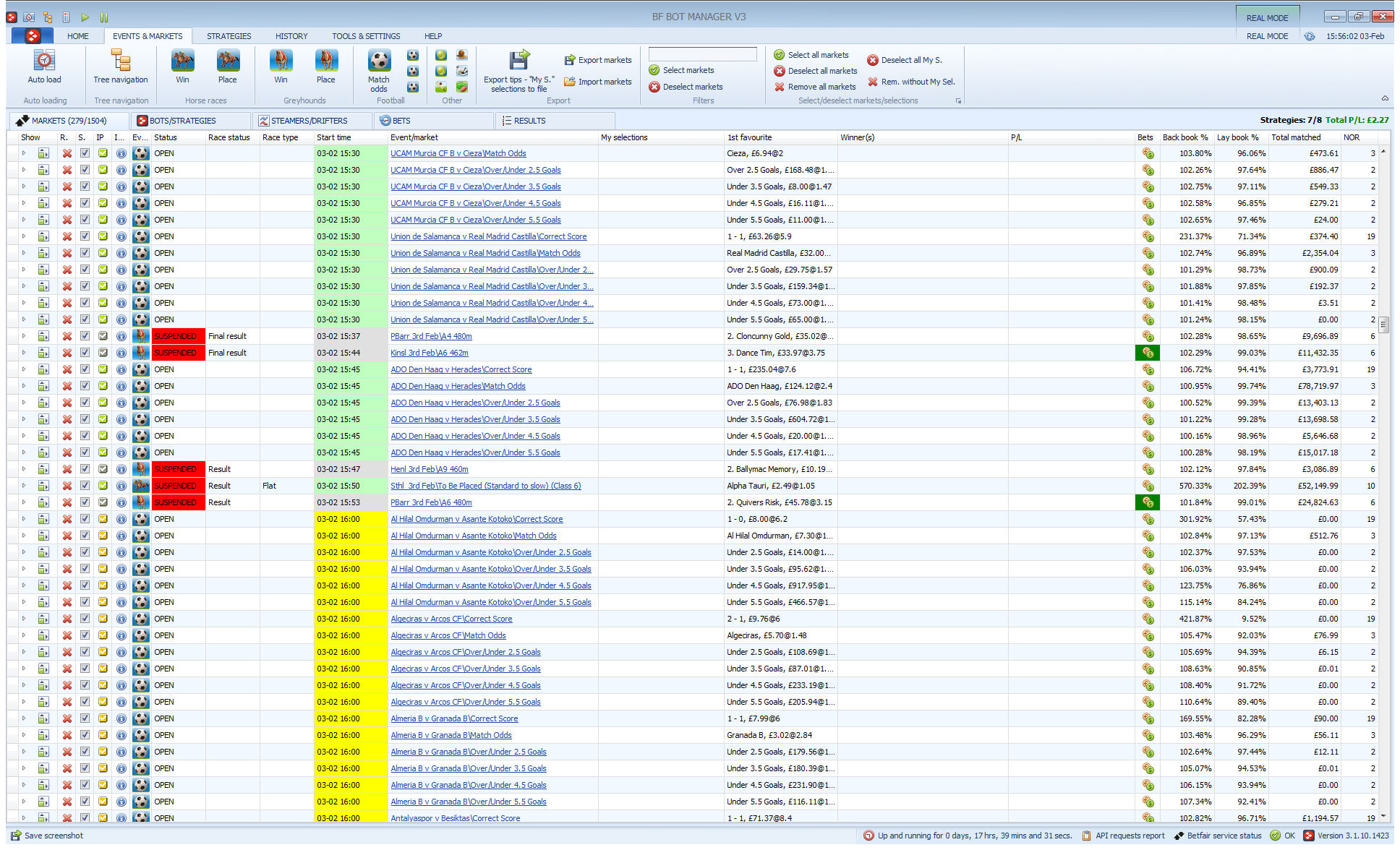Collapse the ribbon with the arrow

[1385, 98]
